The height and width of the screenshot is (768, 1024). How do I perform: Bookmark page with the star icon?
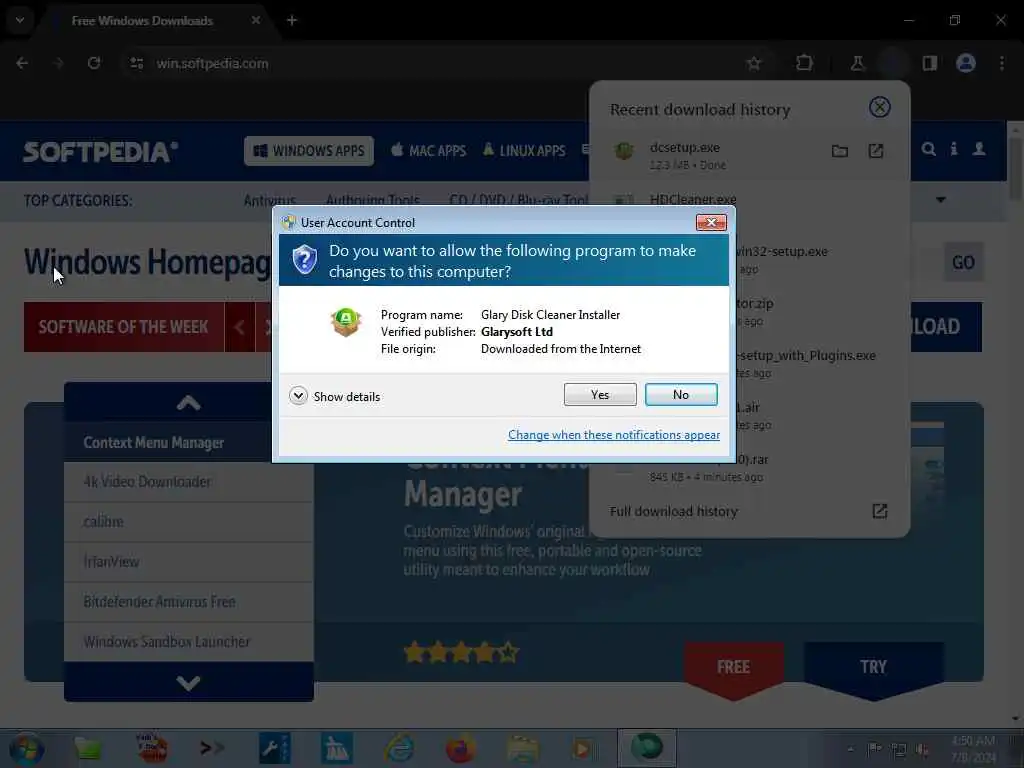754,63
